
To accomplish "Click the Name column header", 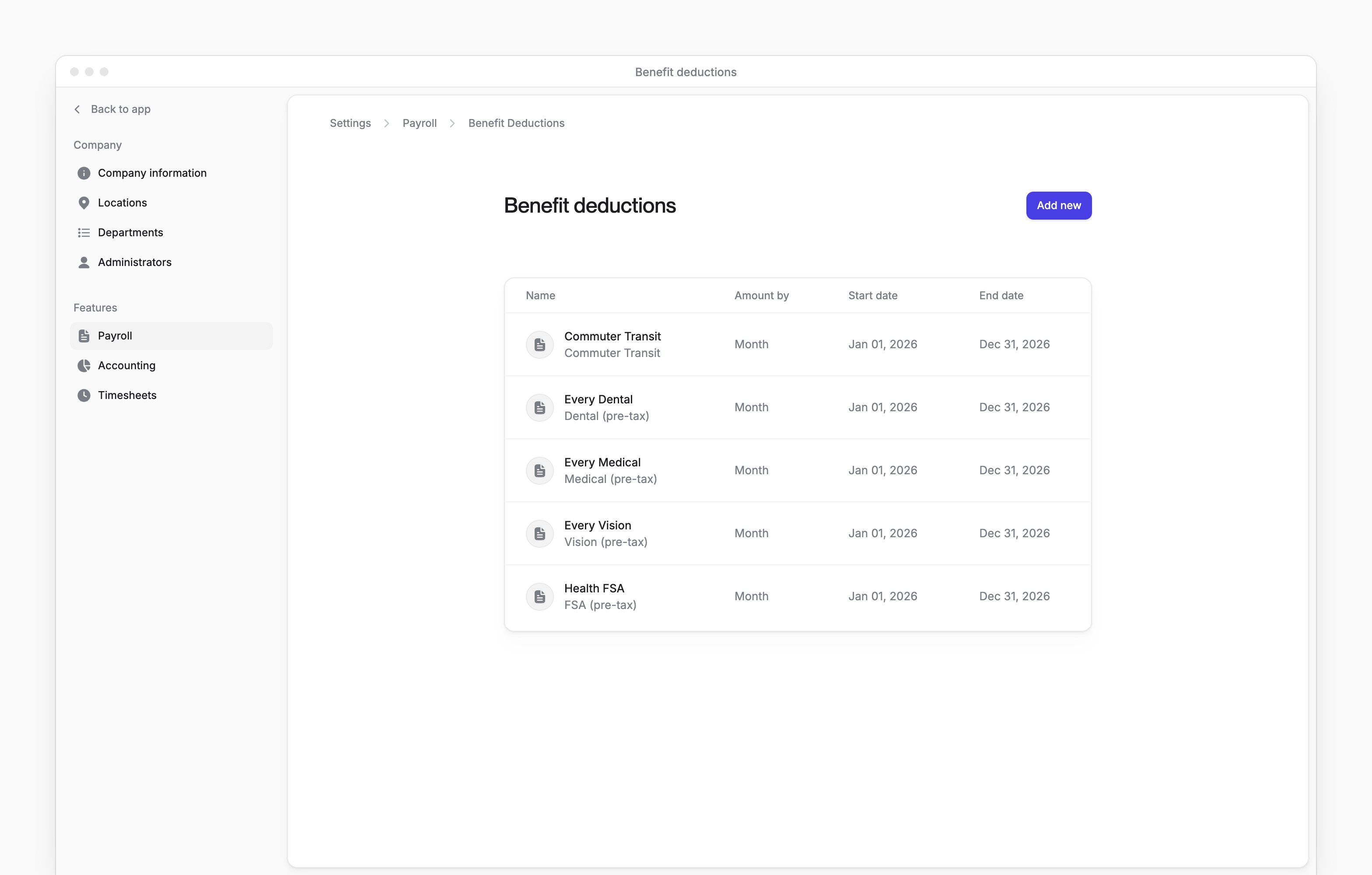I will click(x=540, y=296).
